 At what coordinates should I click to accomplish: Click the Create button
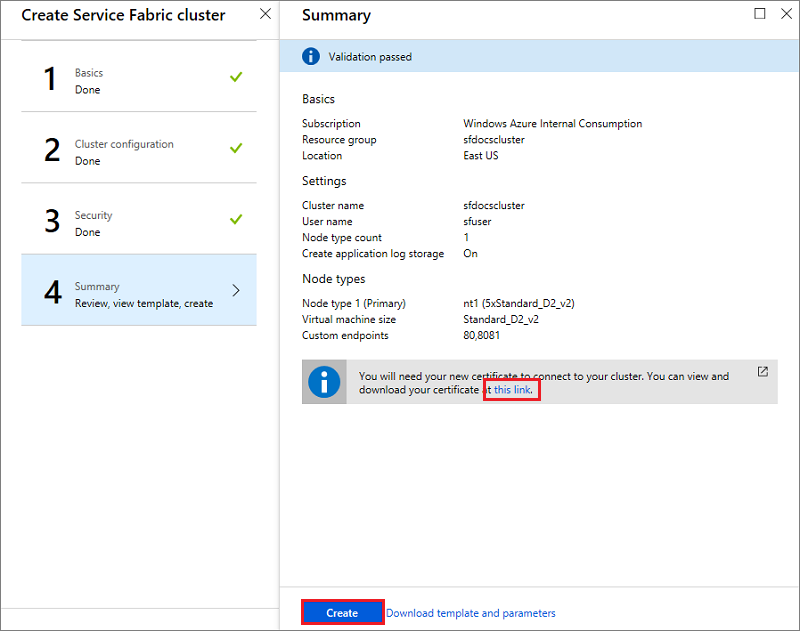(x=342, y=612)
